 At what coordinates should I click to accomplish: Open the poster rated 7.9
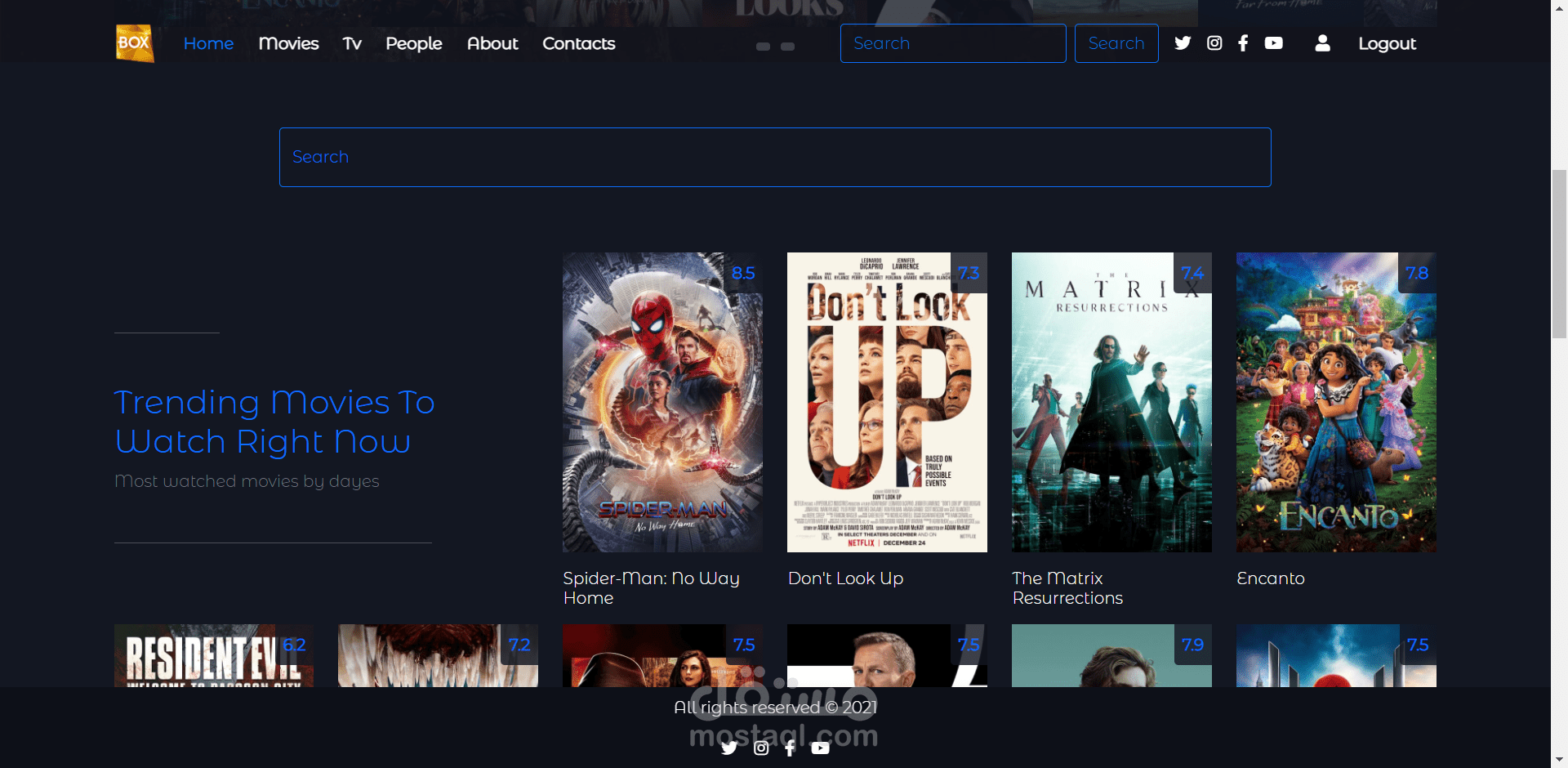(1111, 655)
